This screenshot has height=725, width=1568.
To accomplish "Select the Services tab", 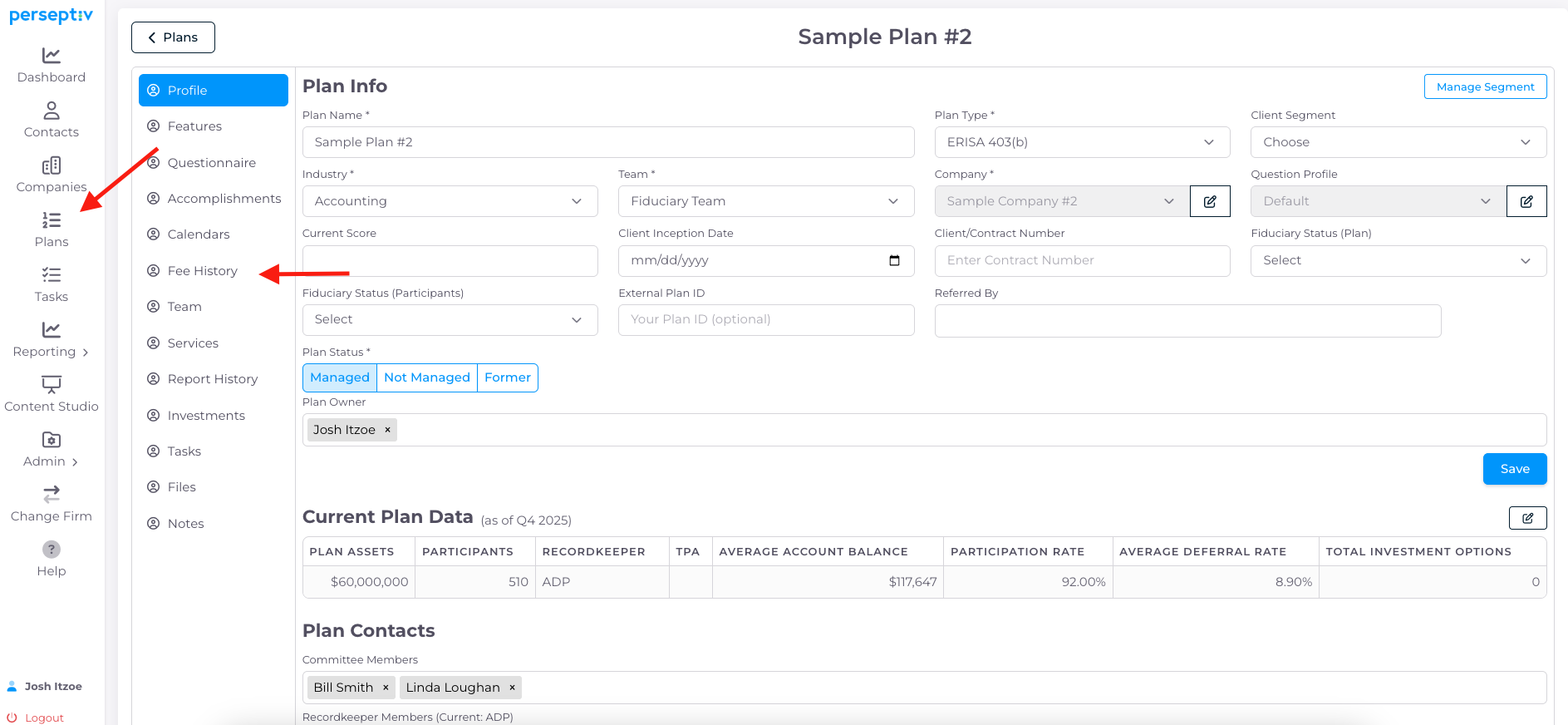I will [x=214, y=343].
